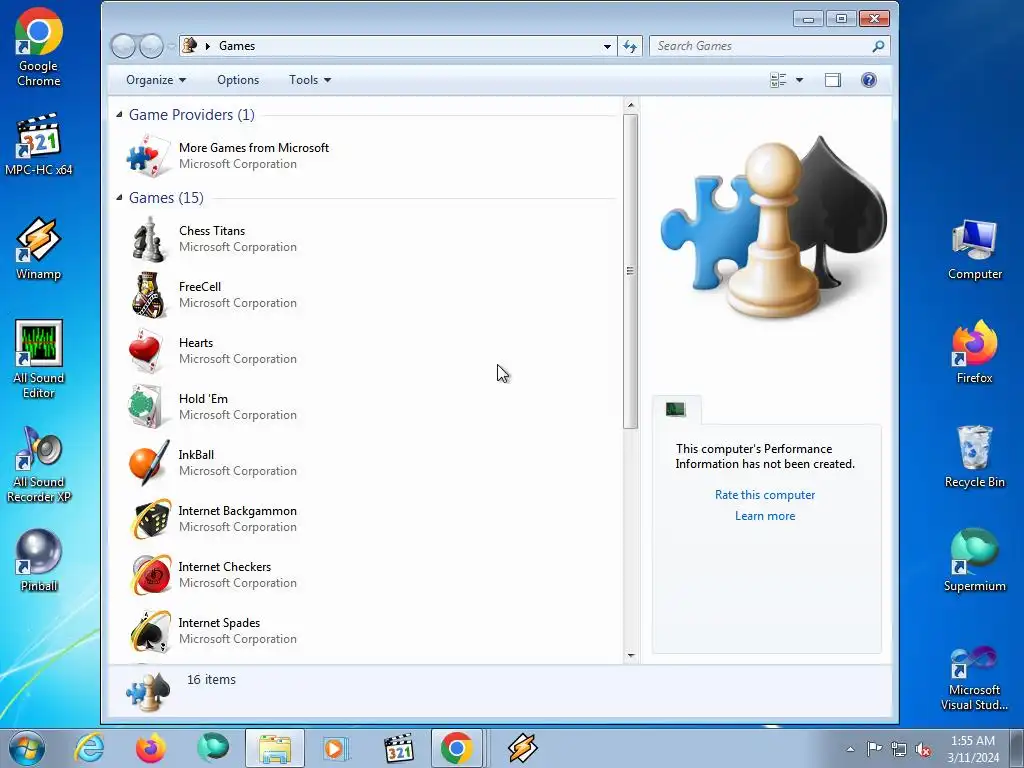Click the Hold 'Em game icon
1024x768 pixels.
(146, 407)
